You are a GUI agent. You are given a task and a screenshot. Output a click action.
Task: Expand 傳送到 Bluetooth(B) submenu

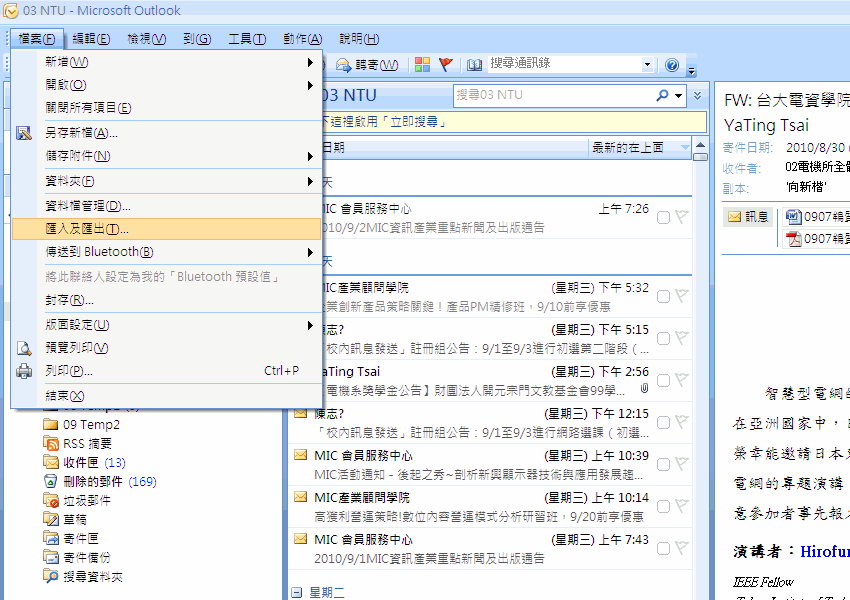point(310,252)
